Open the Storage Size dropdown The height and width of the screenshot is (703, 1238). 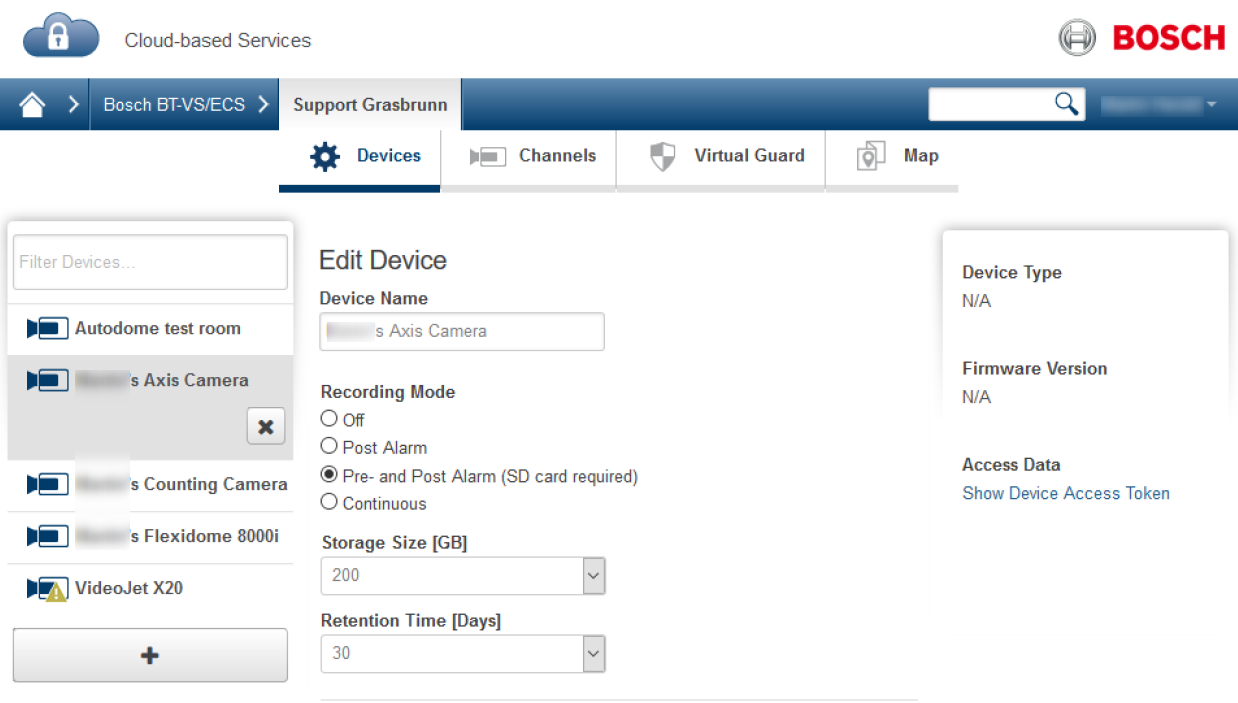(x=593, y=576)
